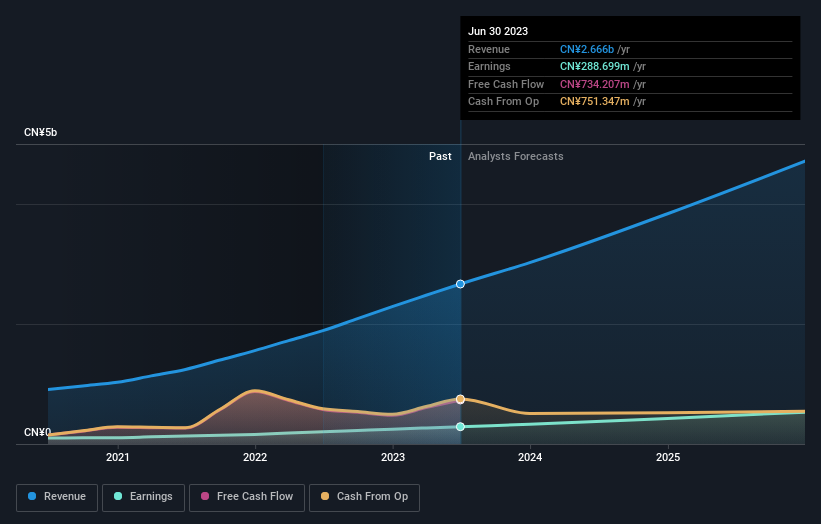Click the 2024 x-axis label
821x524 pixels.
pos(530,458)
